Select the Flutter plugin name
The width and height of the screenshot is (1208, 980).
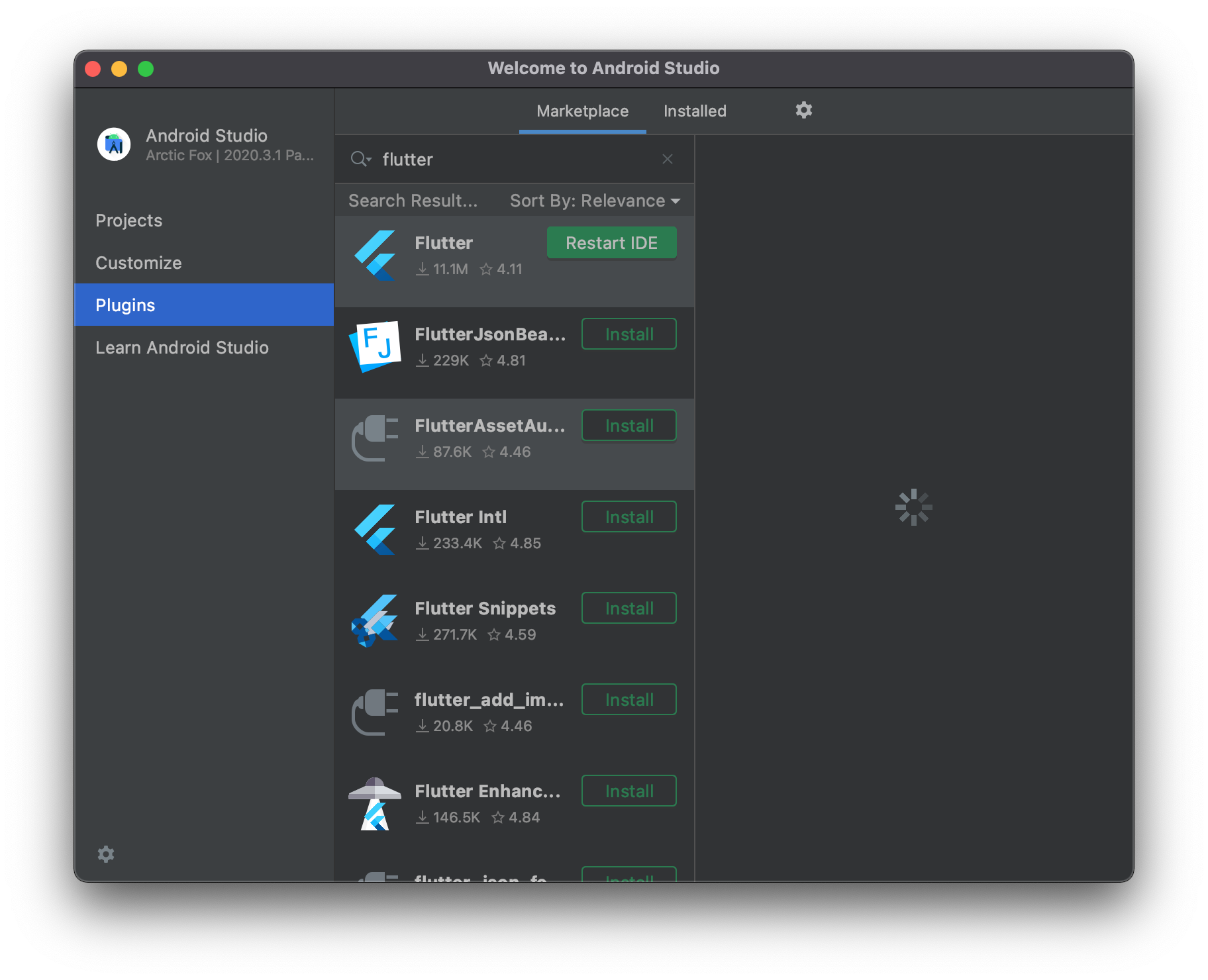click(444, 243)
